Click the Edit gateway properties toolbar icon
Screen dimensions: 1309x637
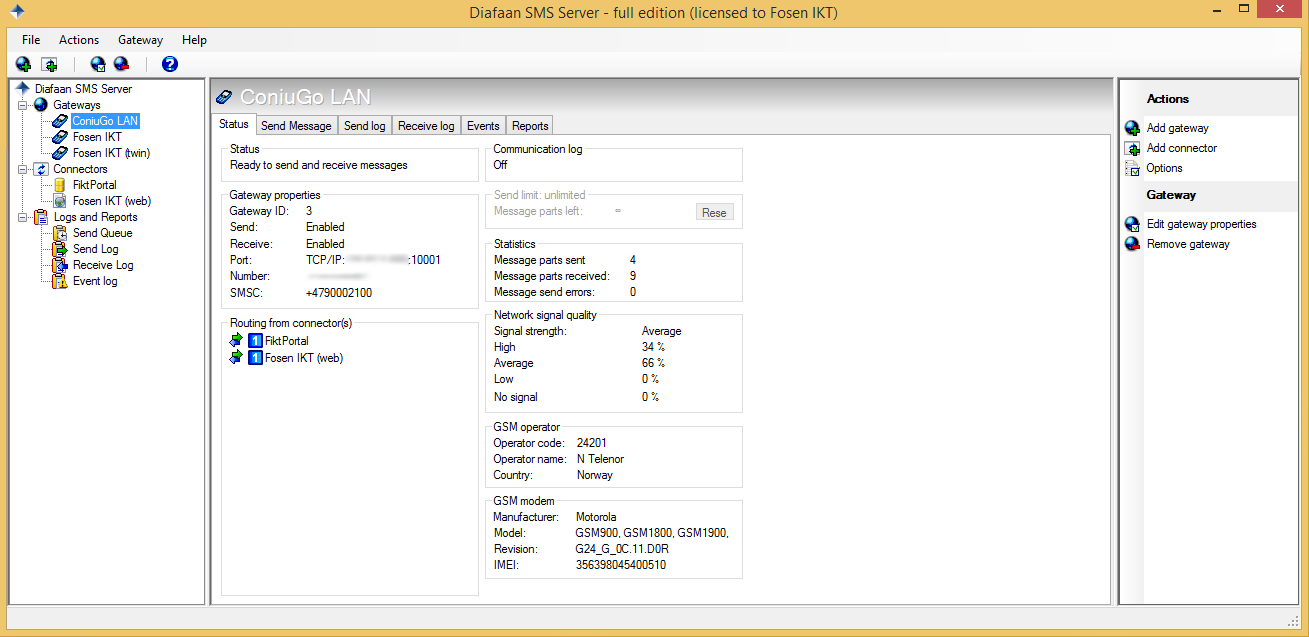(x=98, y=64)
